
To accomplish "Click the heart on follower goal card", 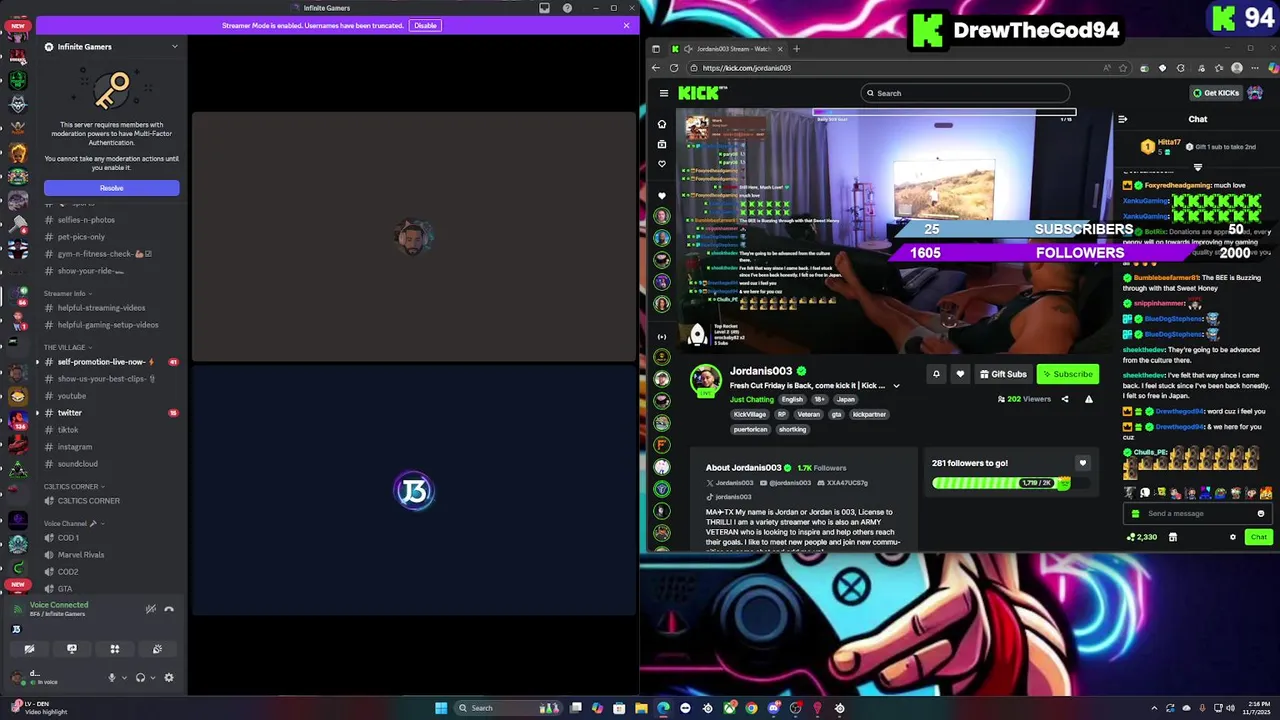I will point(1082,463).
